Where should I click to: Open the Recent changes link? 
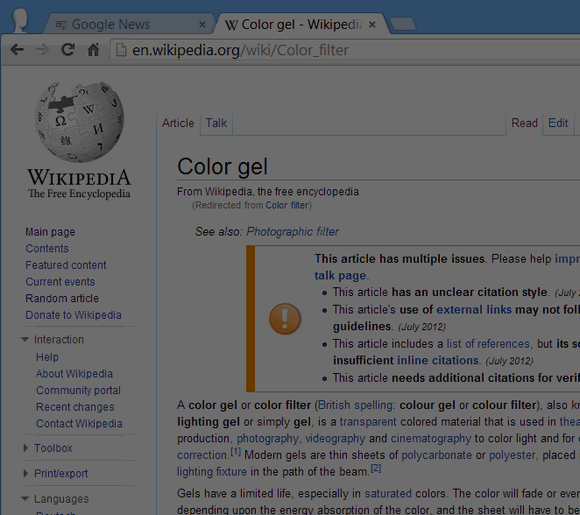[x=75, y=407]
